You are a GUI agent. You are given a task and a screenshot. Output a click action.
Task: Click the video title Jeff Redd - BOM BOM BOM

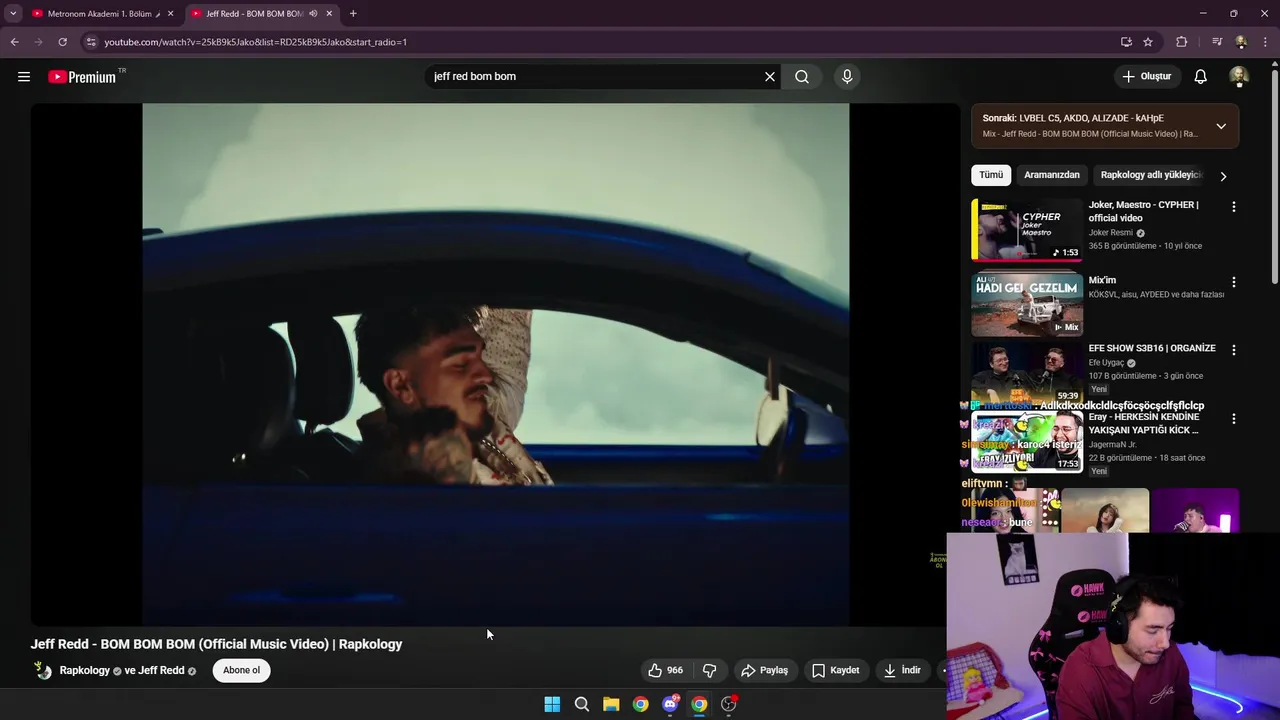click(216, 644)
